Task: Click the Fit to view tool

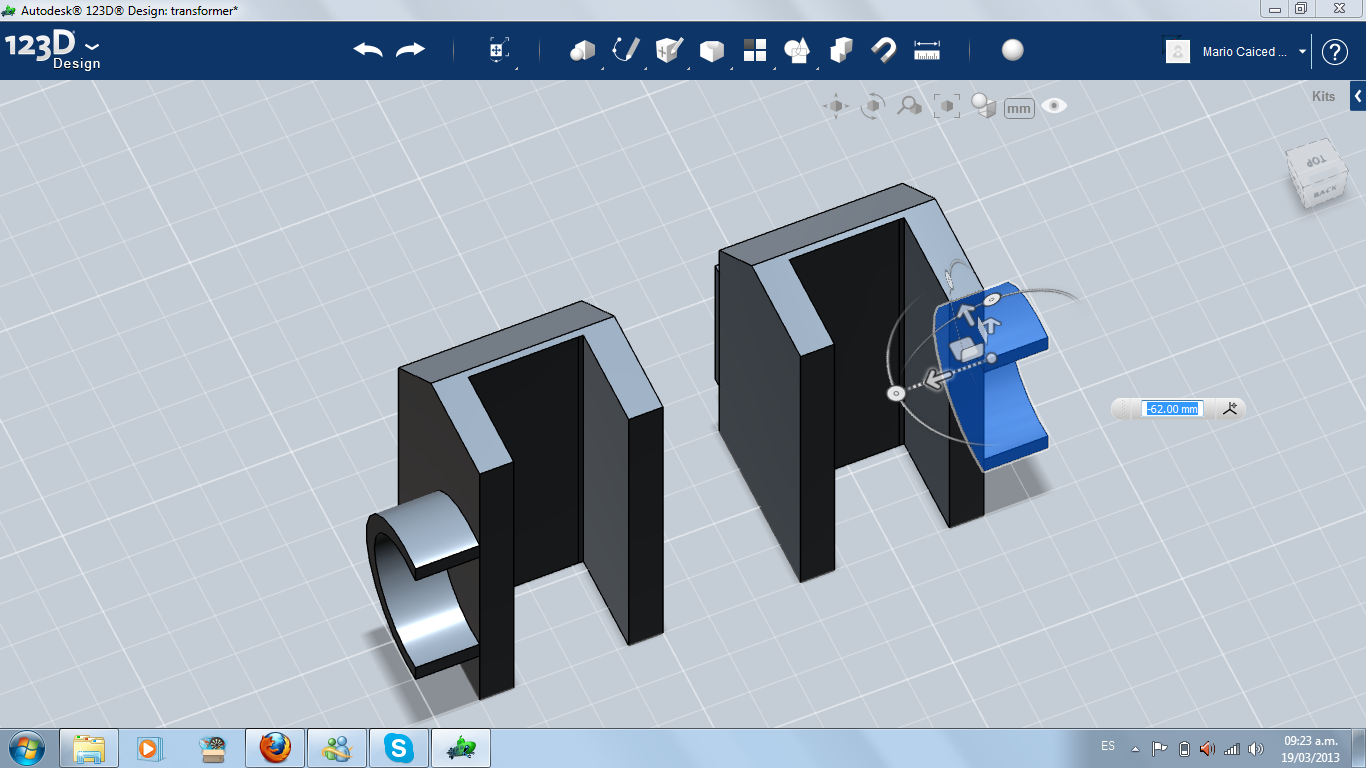Action: tap(946, 106)
